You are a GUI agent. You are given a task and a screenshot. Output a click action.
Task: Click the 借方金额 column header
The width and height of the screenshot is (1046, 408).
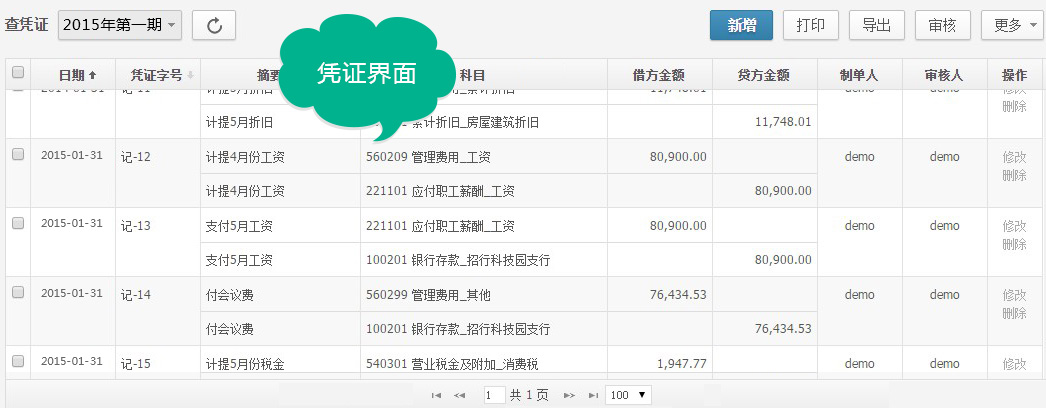tap(659, 75)
